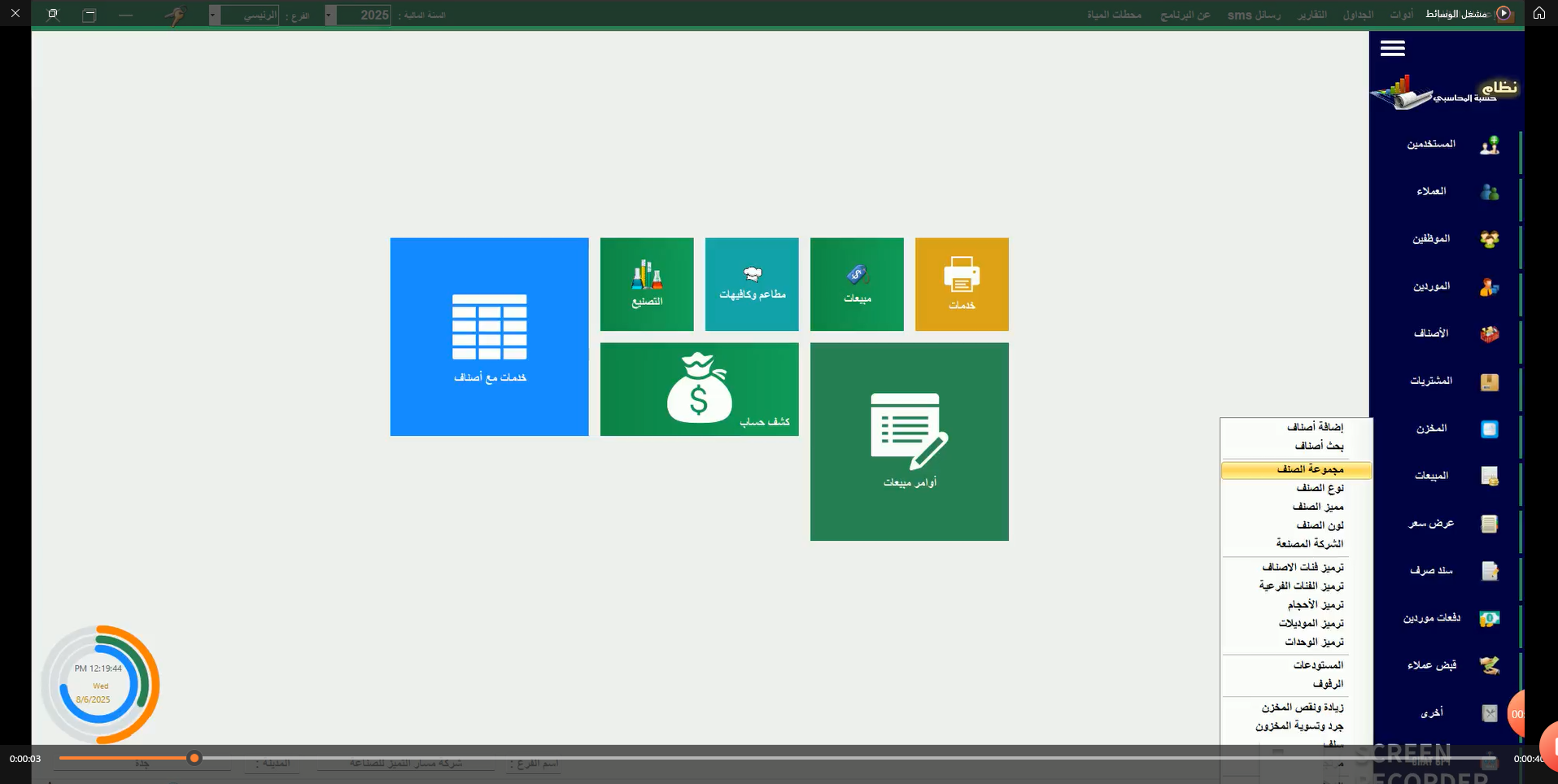Open the خدمات services printer tile

[962, 285]
